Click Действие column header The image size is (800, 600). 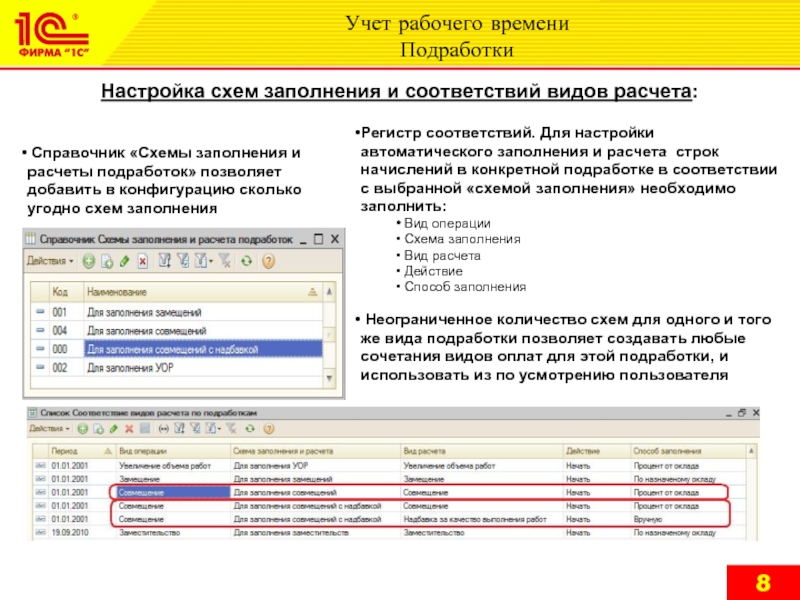[596, 451]
